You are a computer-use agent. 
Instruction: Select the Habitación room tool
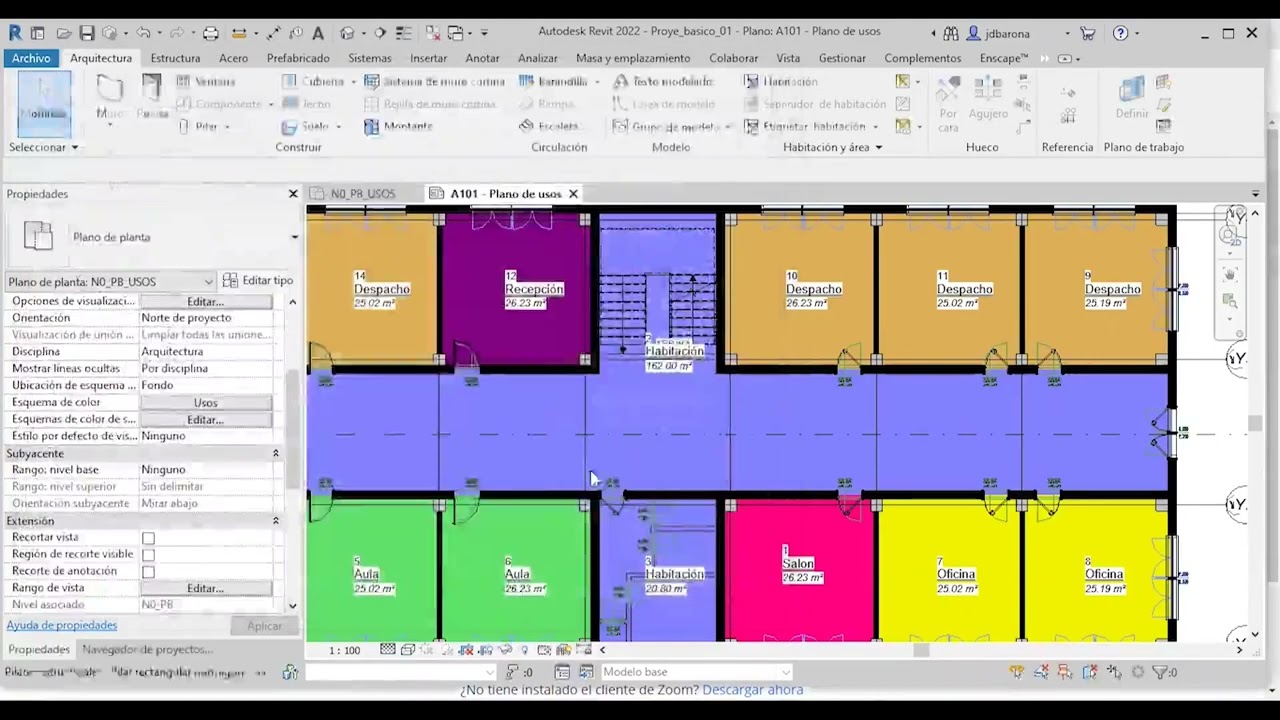coord(781,82)
